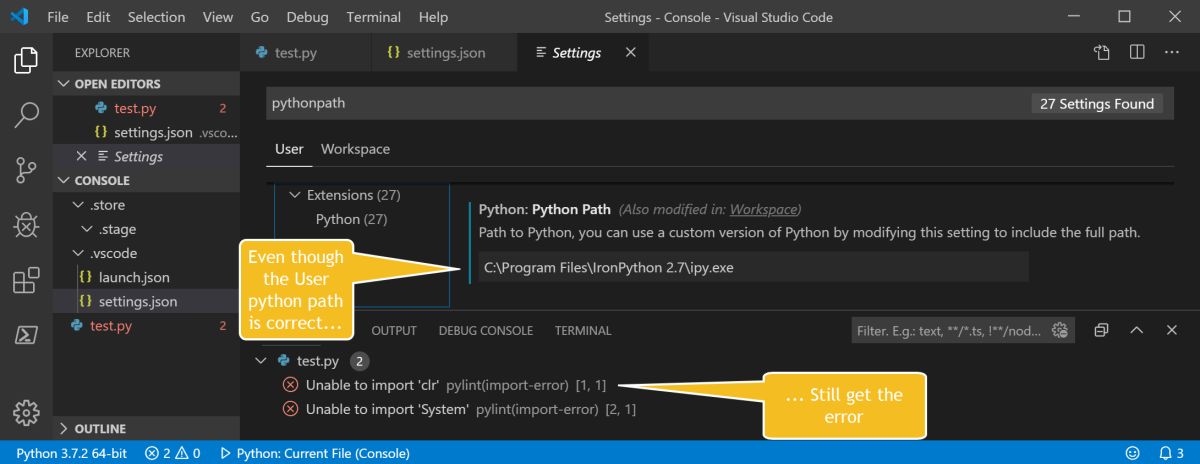Switch to the settings.json editor tab
Screen dimensions: 1200x464
(x=445, y=53)
